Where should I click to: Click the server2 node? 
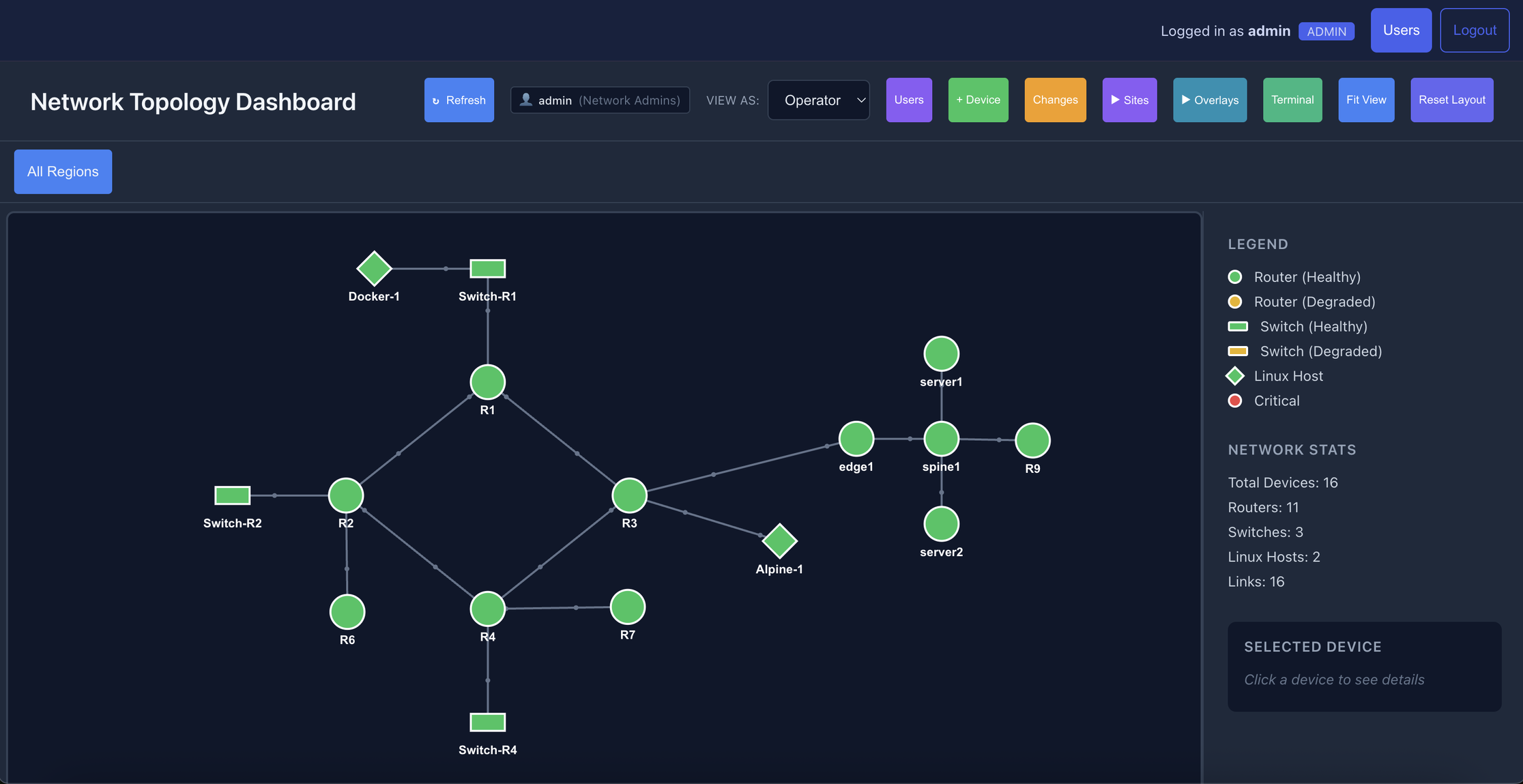click(x=941, y=524)
